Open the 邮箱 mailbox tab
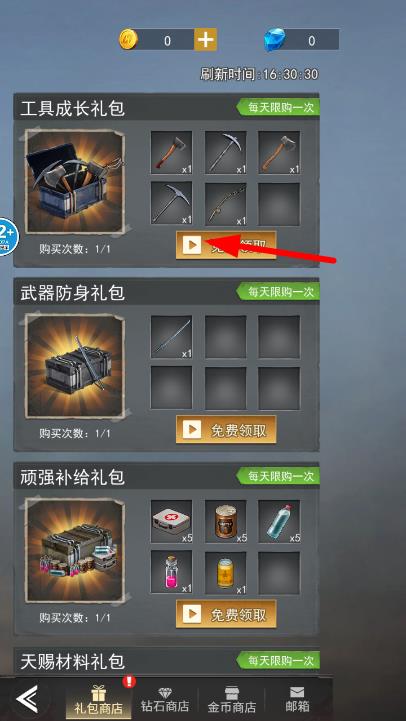The width and height of the screenshot is (406, 721). pos(297,699)
